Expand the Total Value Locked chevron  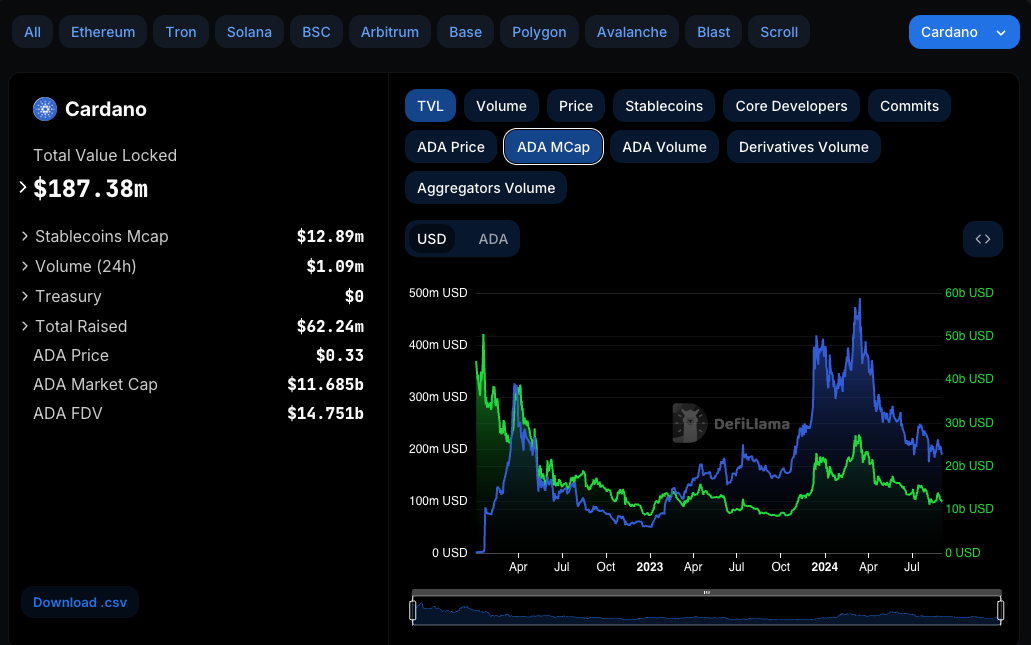tap(23, 187)
